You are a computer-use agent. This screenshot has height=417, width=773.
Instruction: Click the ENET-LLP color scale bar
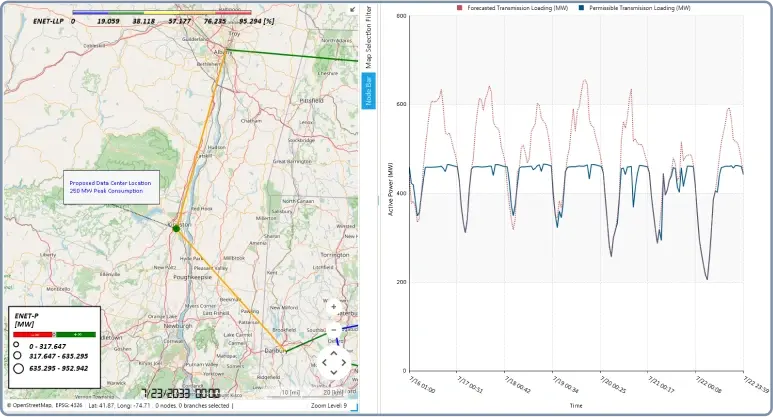click(x=161, y=13)
